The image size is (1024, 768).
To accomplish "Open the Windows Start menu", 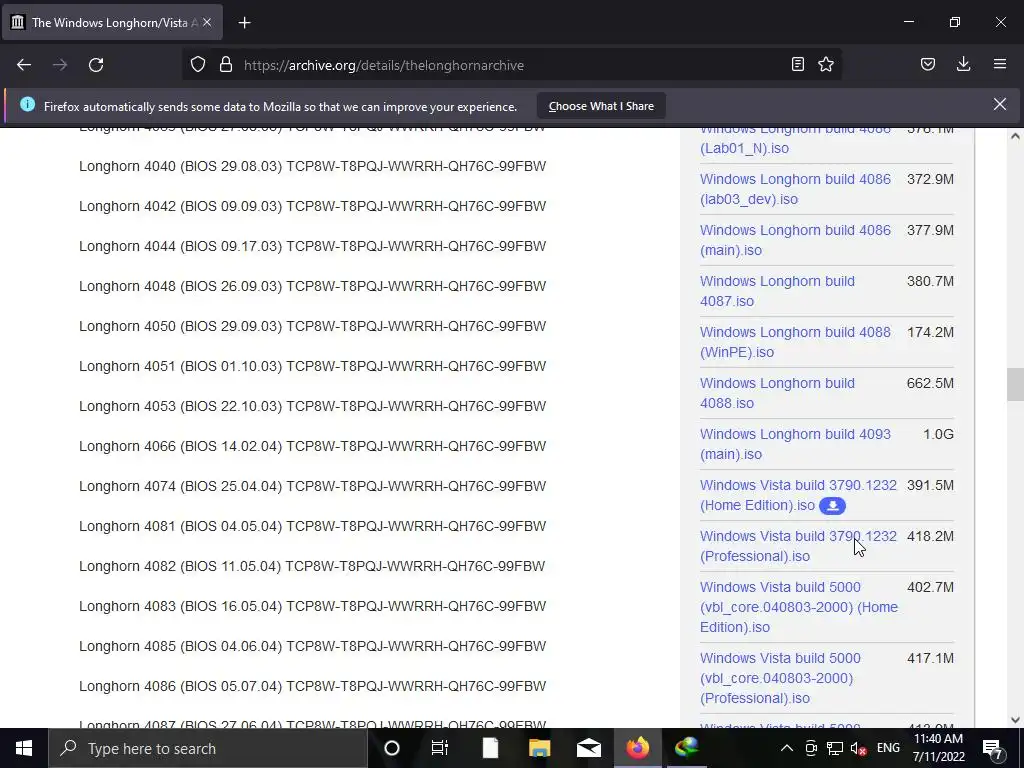I will 24,748.
